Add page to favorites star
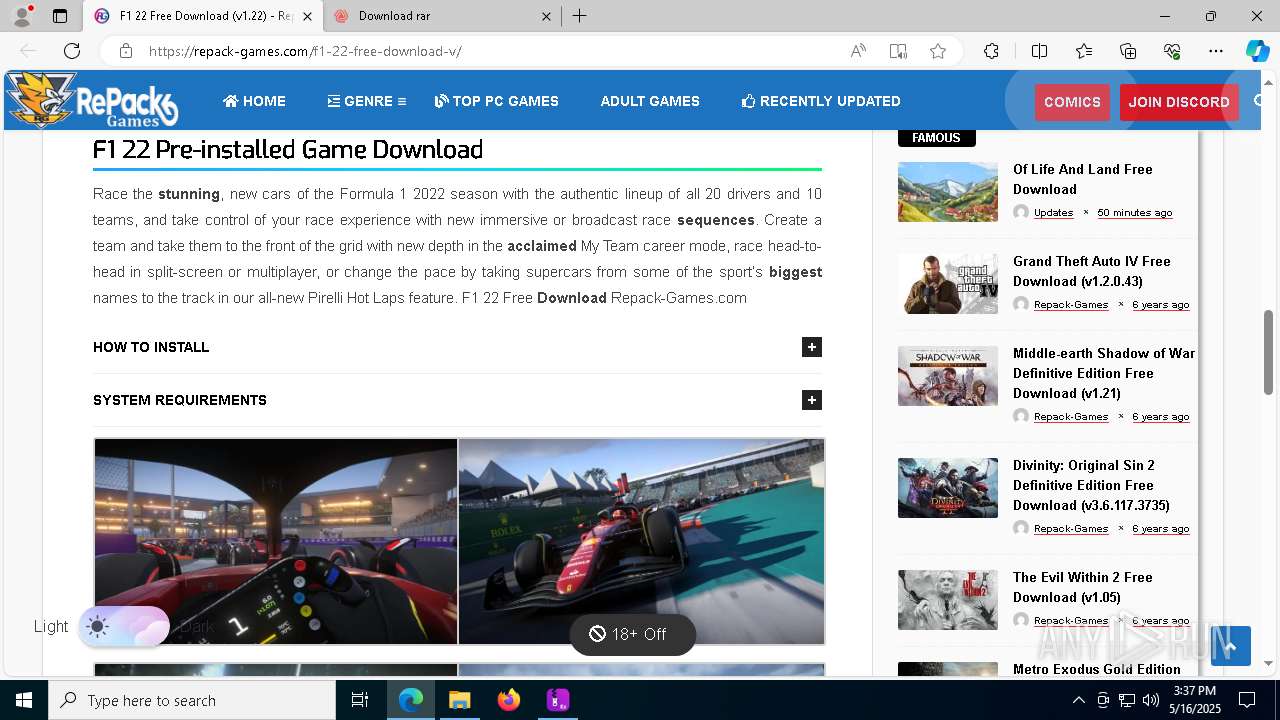Image resolution: width=1280 pixels, height=720 pixels. tap(938, 51)
